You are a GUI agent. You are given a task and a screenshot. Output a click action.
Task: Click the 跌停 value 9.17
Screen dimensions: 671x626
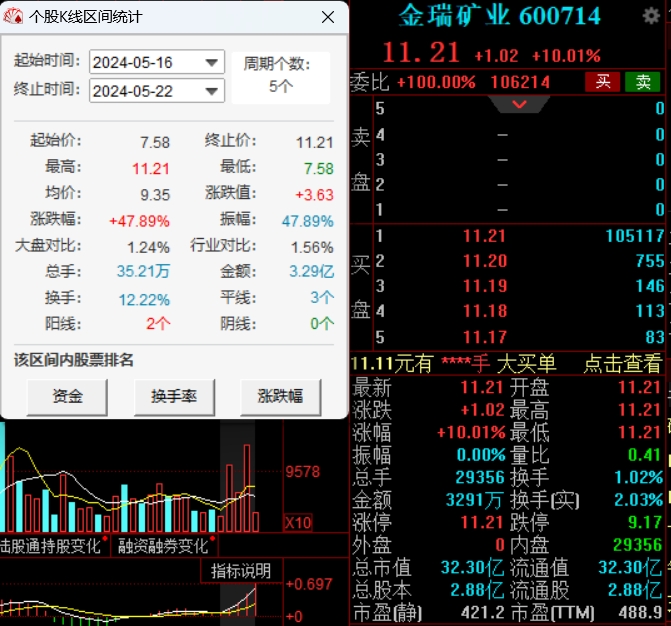click(644, 522)
